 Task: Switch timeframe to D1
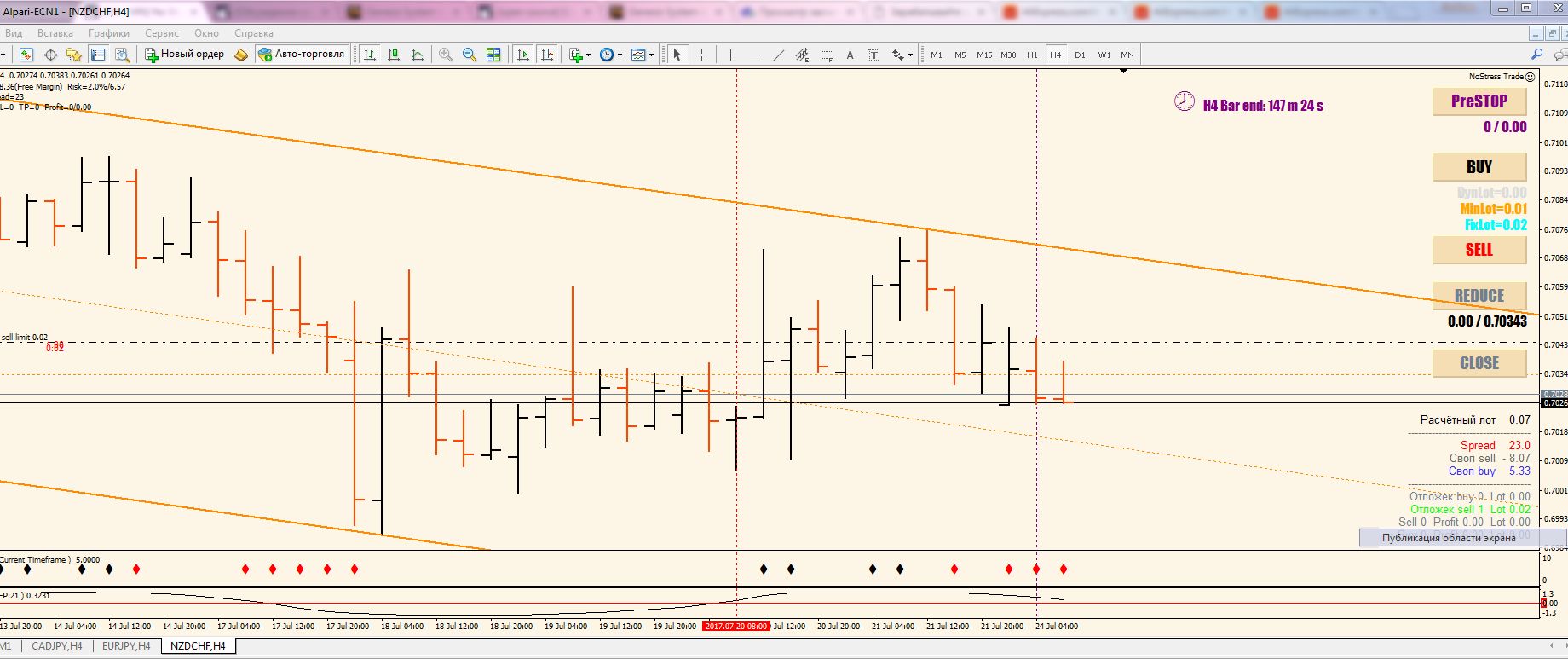[1080, 55]
